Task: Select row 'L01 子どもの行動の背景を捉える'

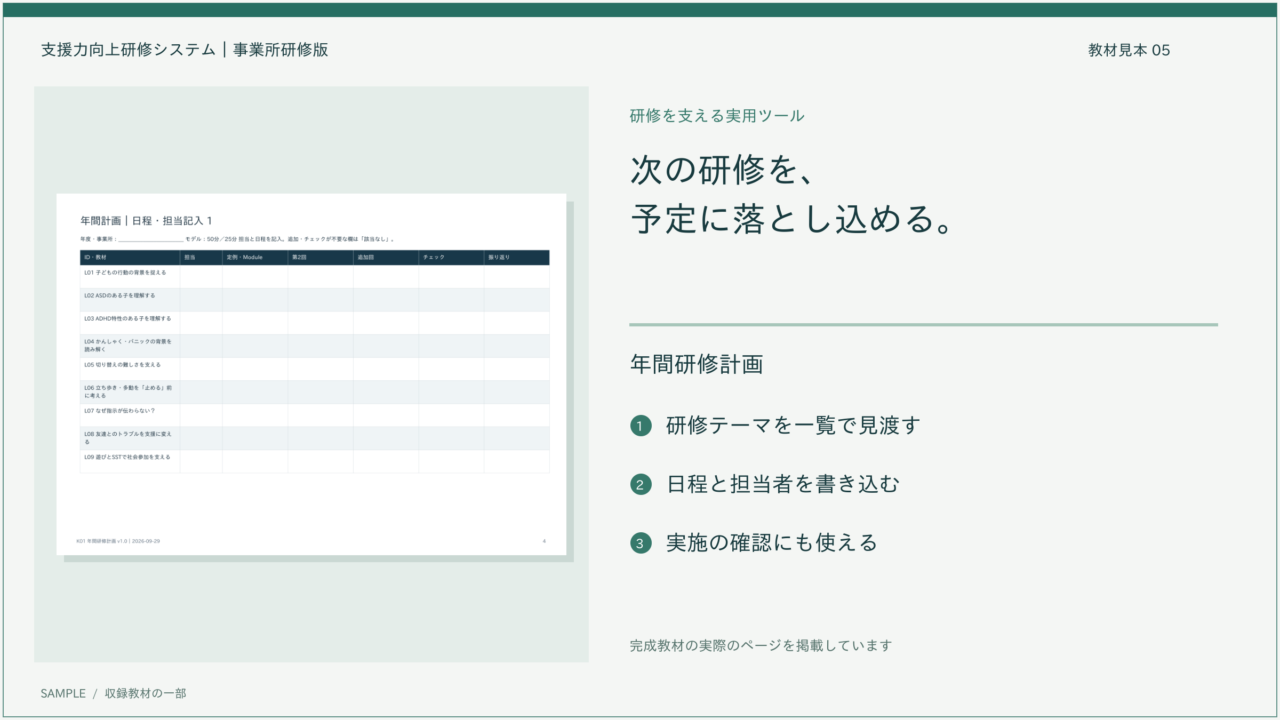Action: (315, 276)
